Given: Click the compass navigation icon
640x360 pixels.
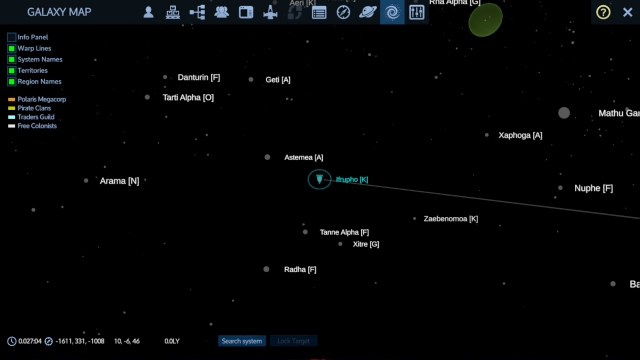Looking at the screenshot, I should click(x=343, y=12).
